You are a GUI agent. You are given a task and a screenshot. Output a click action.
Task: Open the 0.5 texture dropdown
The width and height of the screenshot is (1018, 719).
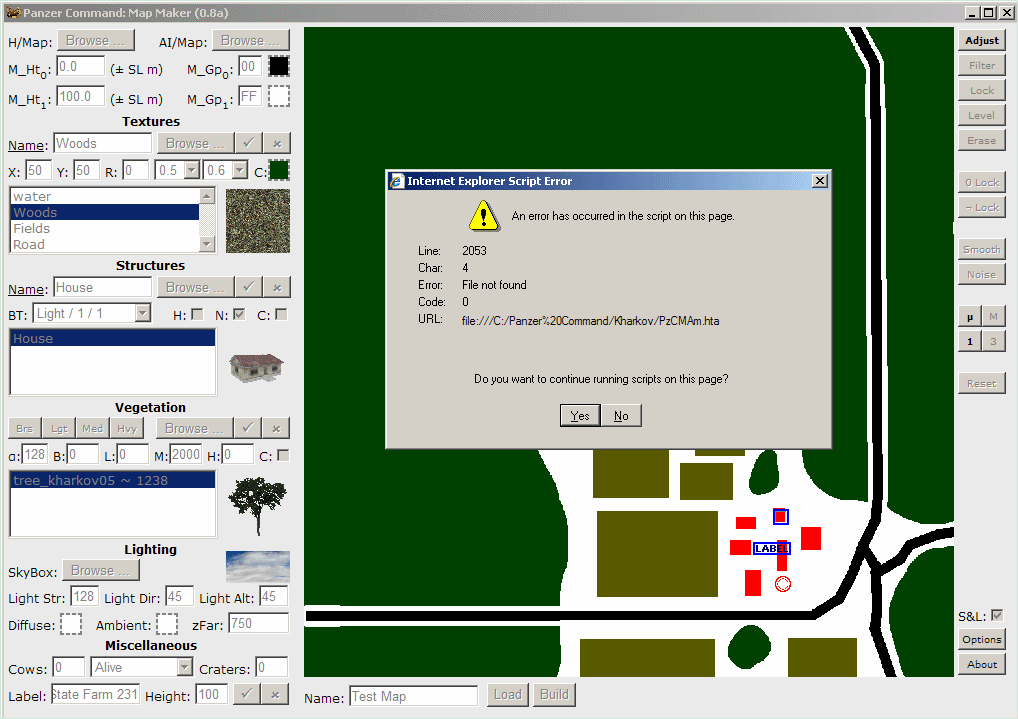point(192,170)
